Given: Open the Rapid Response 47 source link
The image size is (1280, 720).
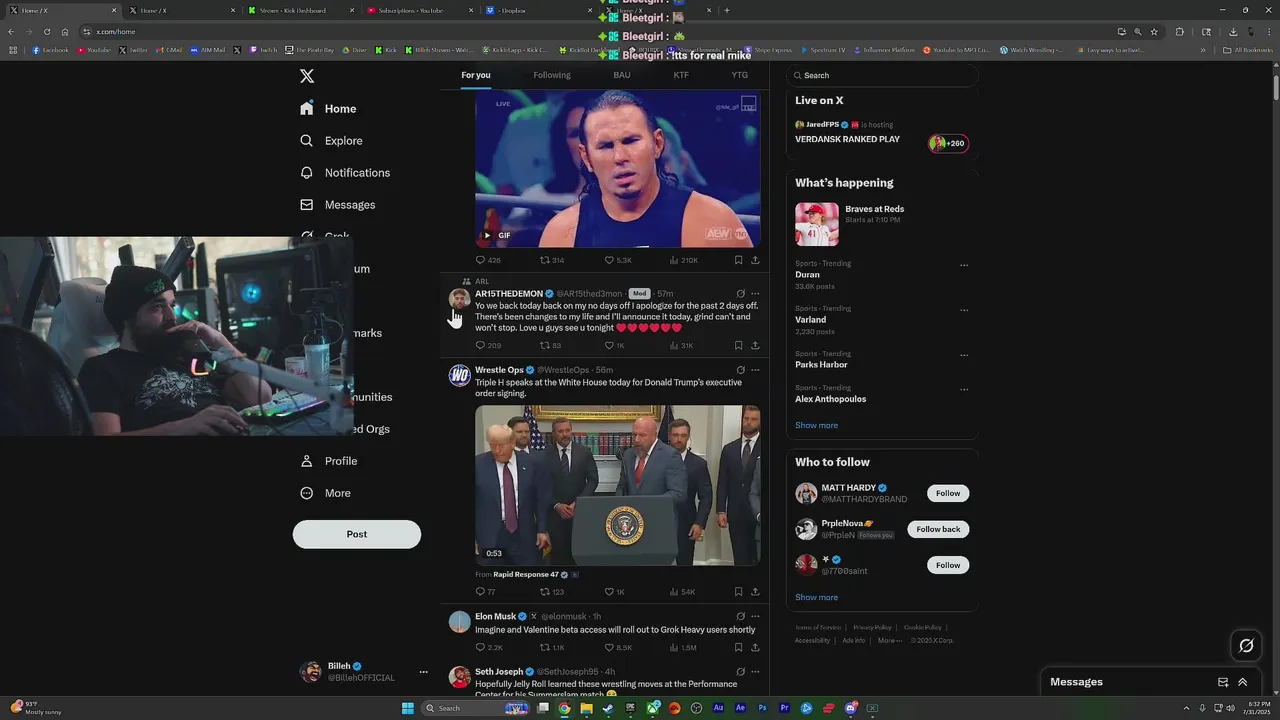Looking at the screenshot, I should click(x=526, y=575).
